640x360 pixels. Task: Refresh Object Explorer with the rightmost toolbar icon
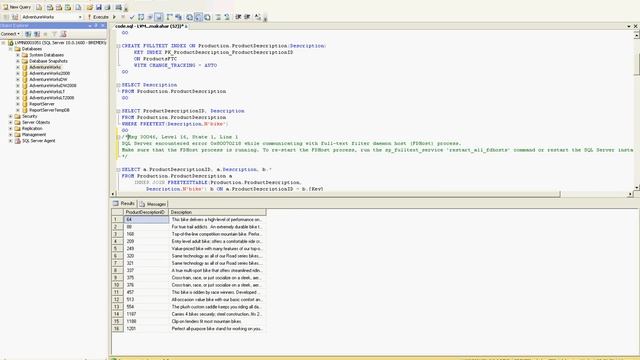63,34
